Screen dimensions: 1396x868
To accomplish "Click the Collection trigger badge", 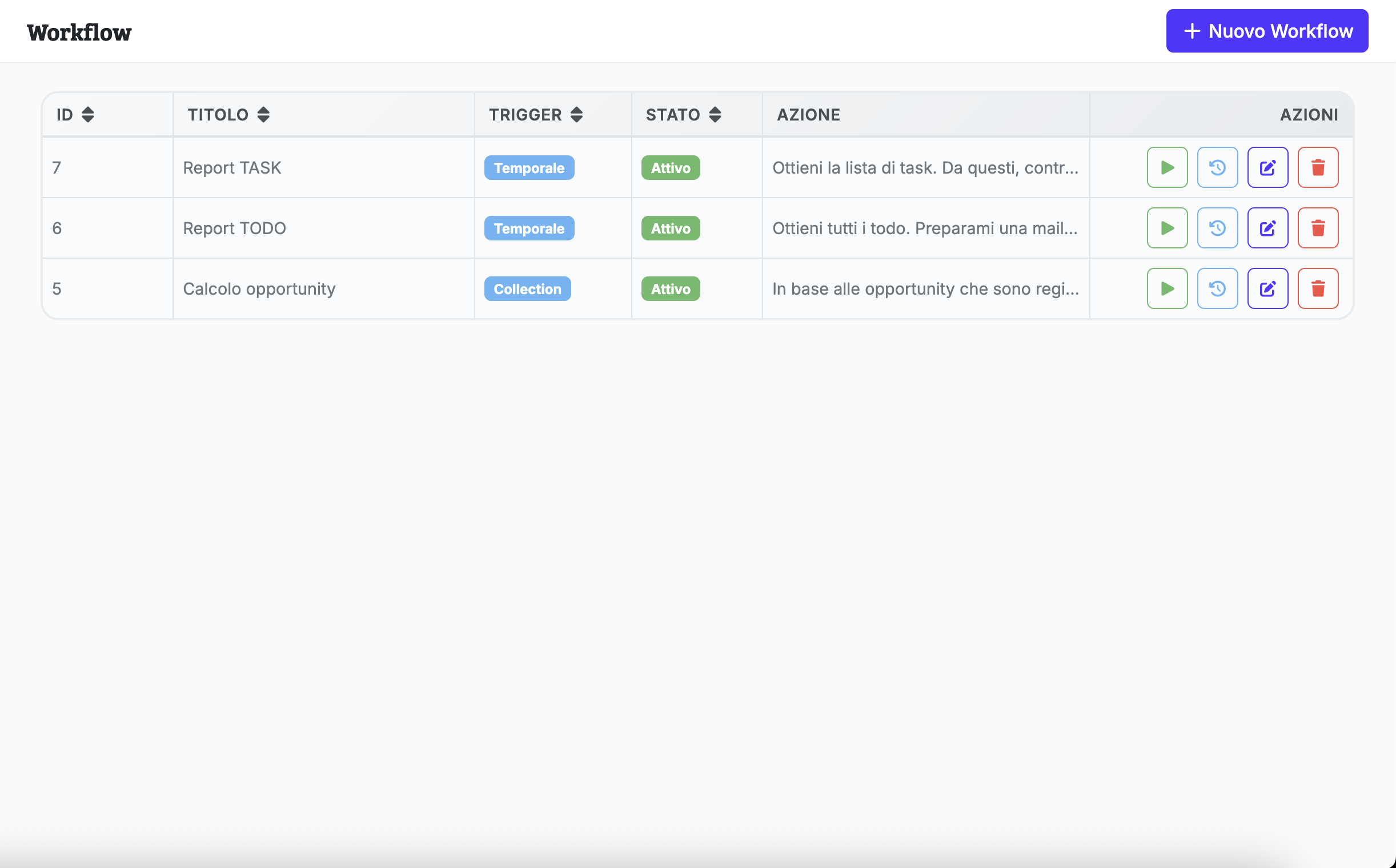I will click(527, 289).
